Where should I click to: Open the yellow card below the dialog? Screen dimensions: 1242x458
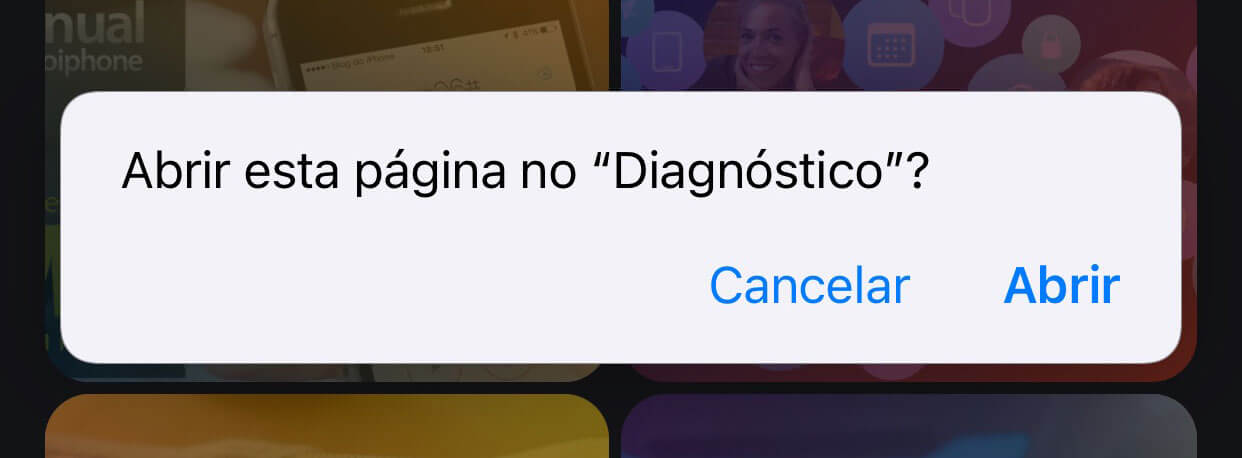327,426
